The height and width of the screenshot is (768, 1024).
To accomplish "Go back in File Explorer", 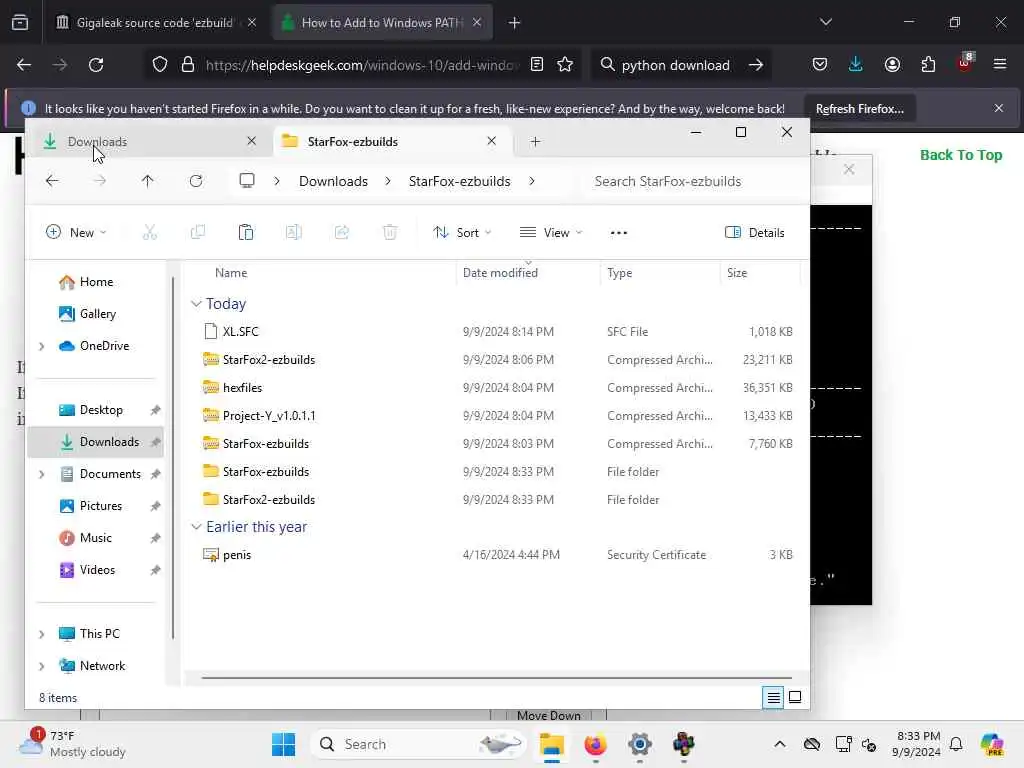I will [52, 181].
